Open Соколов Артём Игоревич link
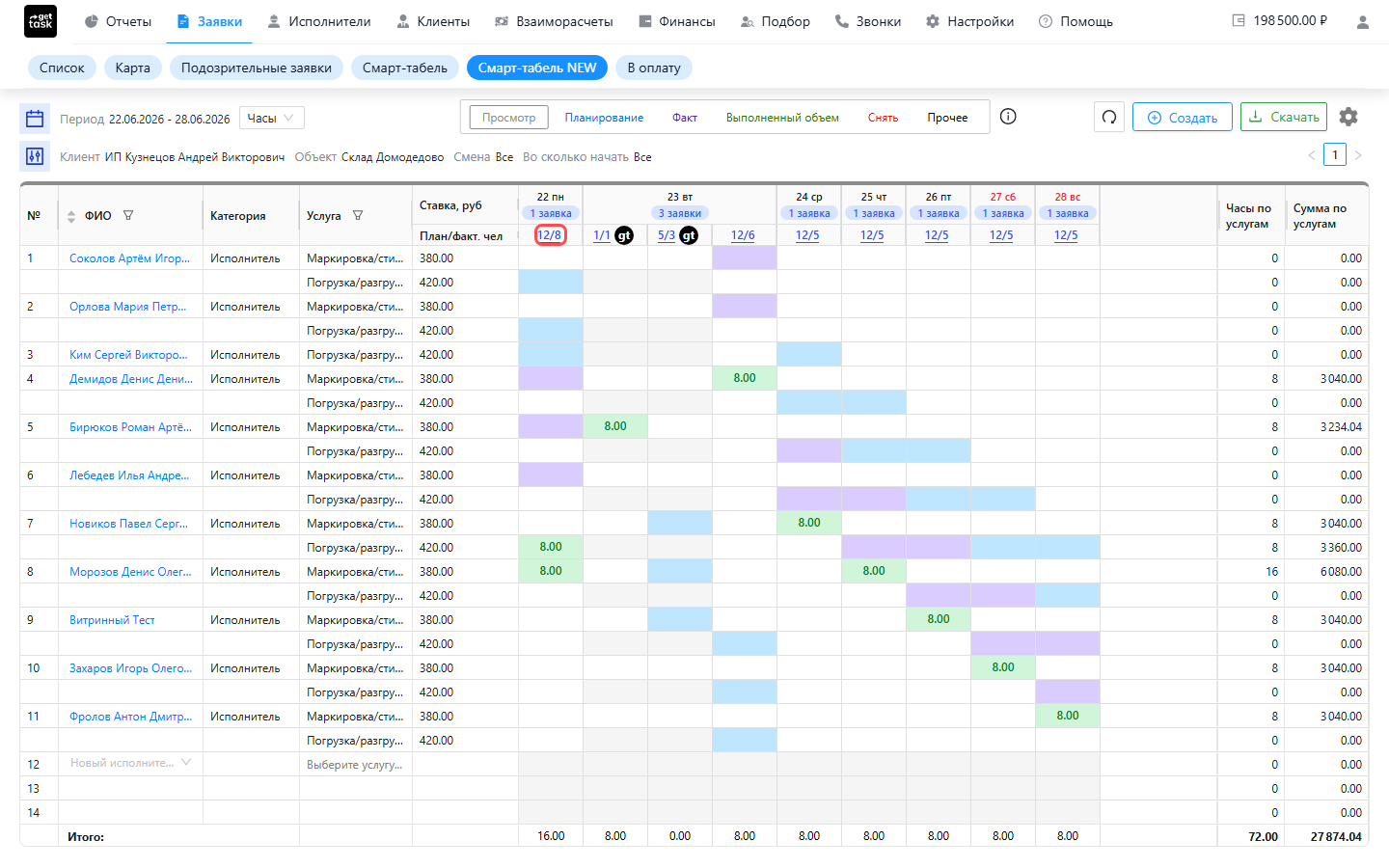1389x868 pixels. coord(129,258)
